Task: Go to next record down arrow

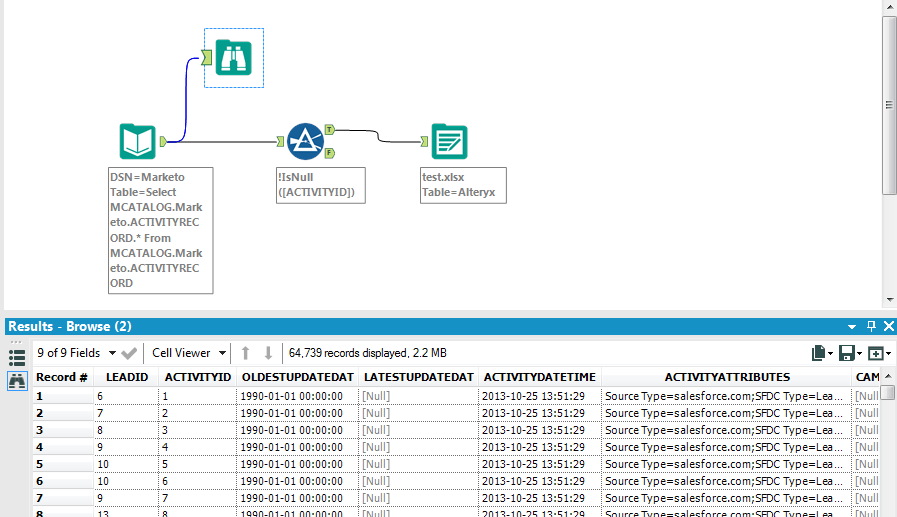Action: (x=268, y=353)
